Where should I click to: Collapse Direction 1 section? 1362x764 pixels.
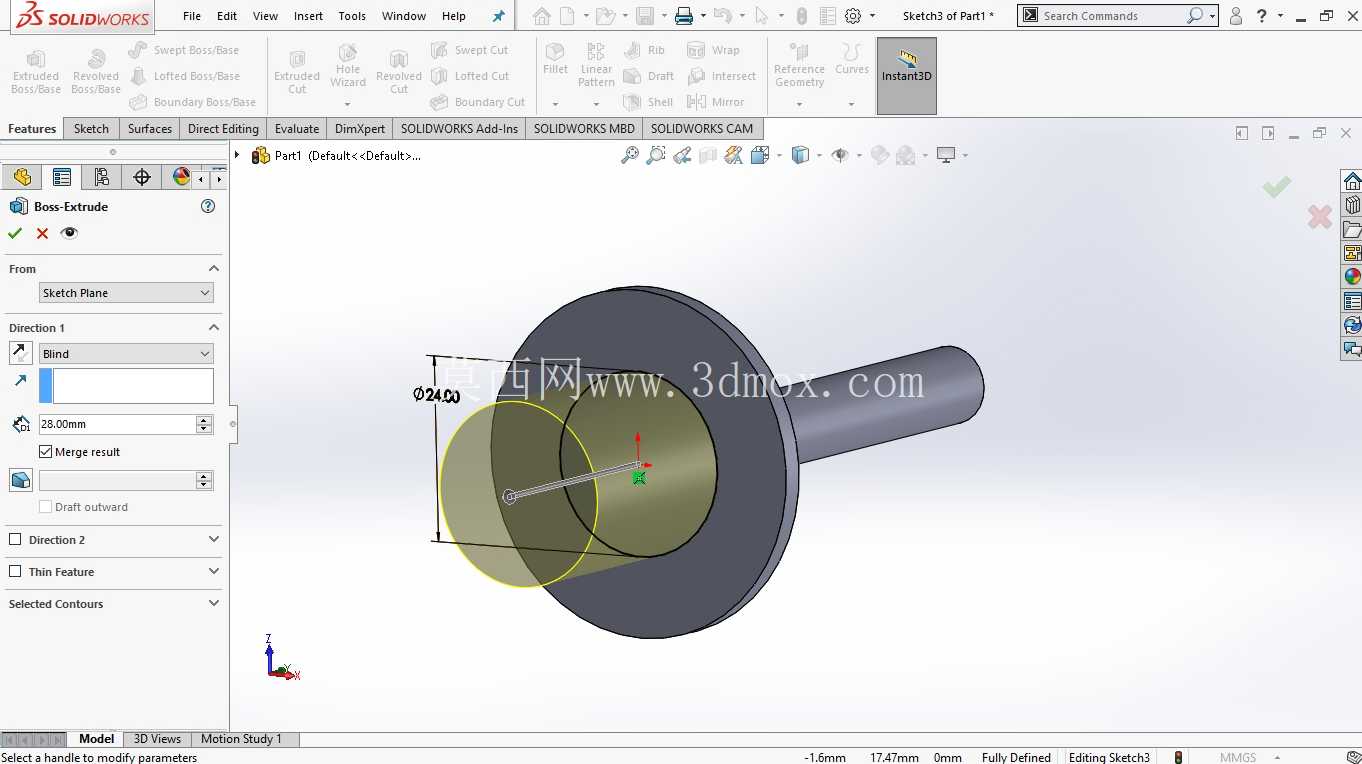(x=214, y=328)
